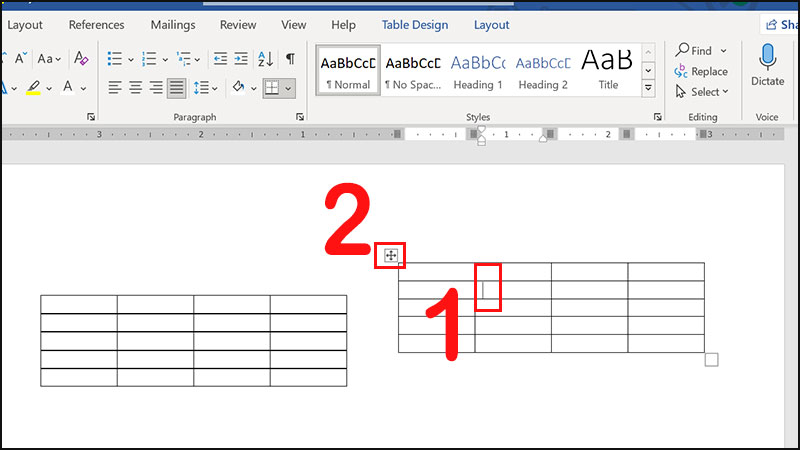Click the Numbering list icon

[150, 59]
